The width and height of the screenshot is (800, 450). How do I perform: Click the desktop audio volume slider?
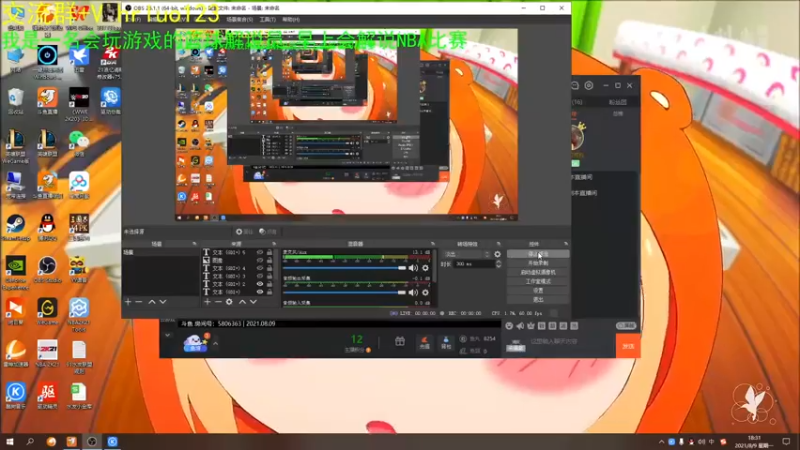[344, 292]
